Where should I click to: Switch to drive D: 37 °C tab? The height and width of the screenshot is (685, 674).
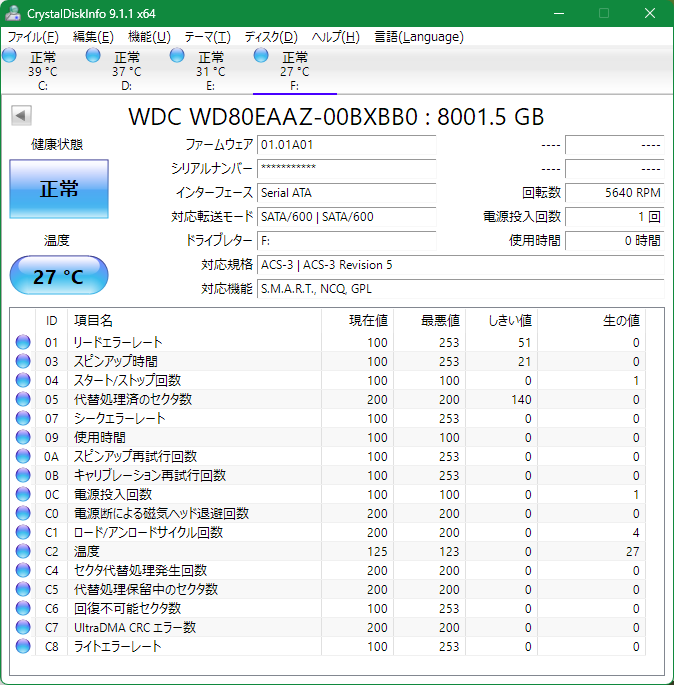127,70
